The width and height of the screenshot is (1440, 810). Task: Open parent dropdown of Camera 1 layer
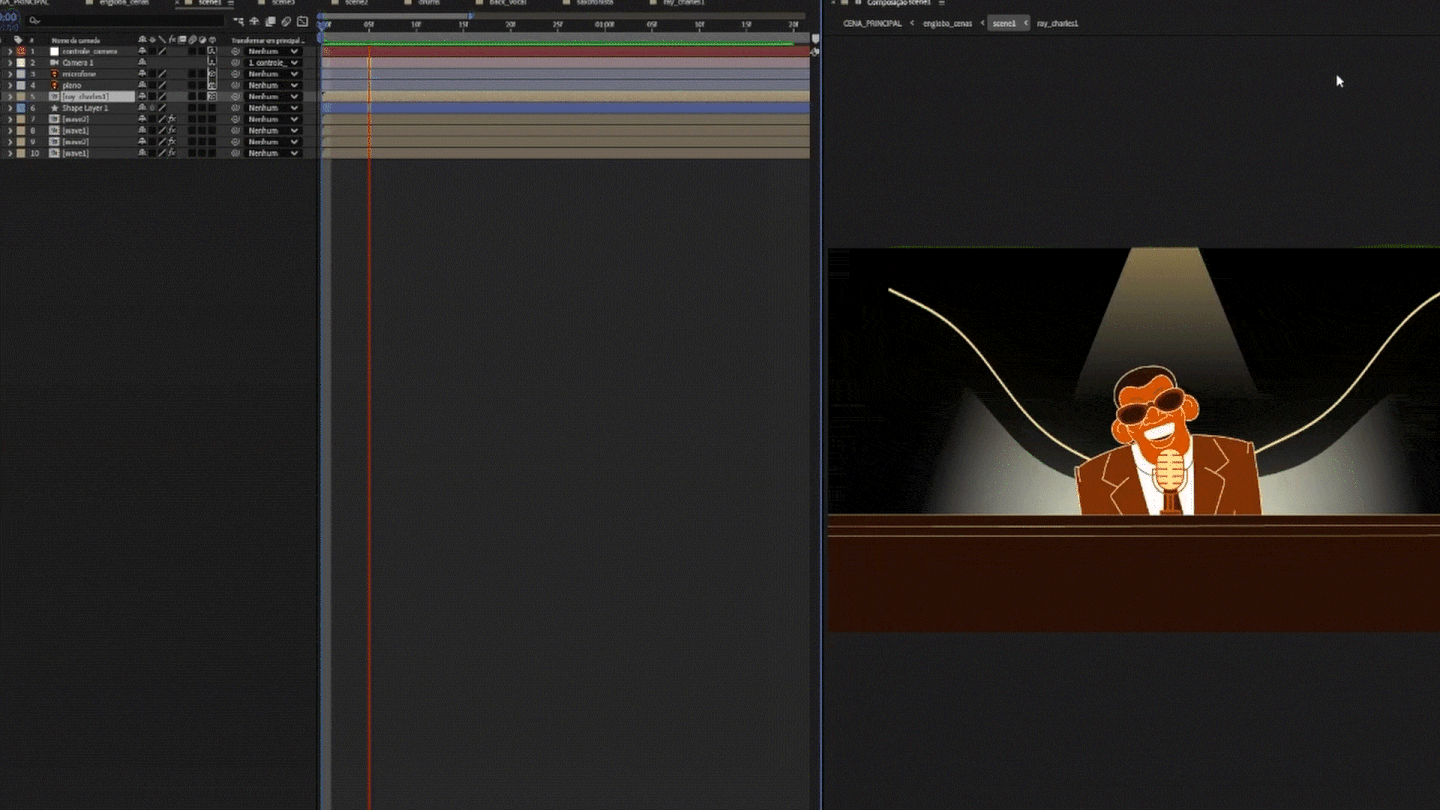pos(273,63)
